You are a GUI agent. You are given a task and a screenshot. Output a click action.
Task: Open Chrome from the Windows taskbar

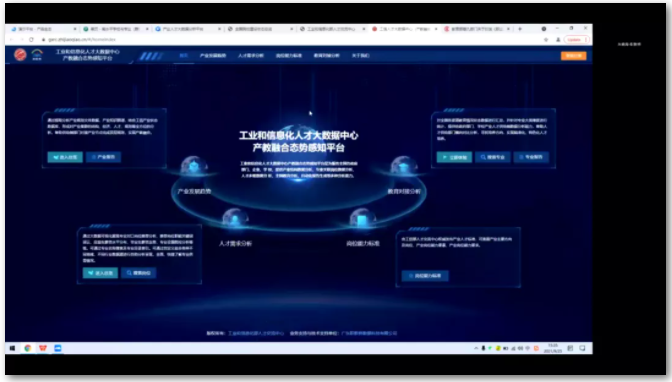point(28,348)
